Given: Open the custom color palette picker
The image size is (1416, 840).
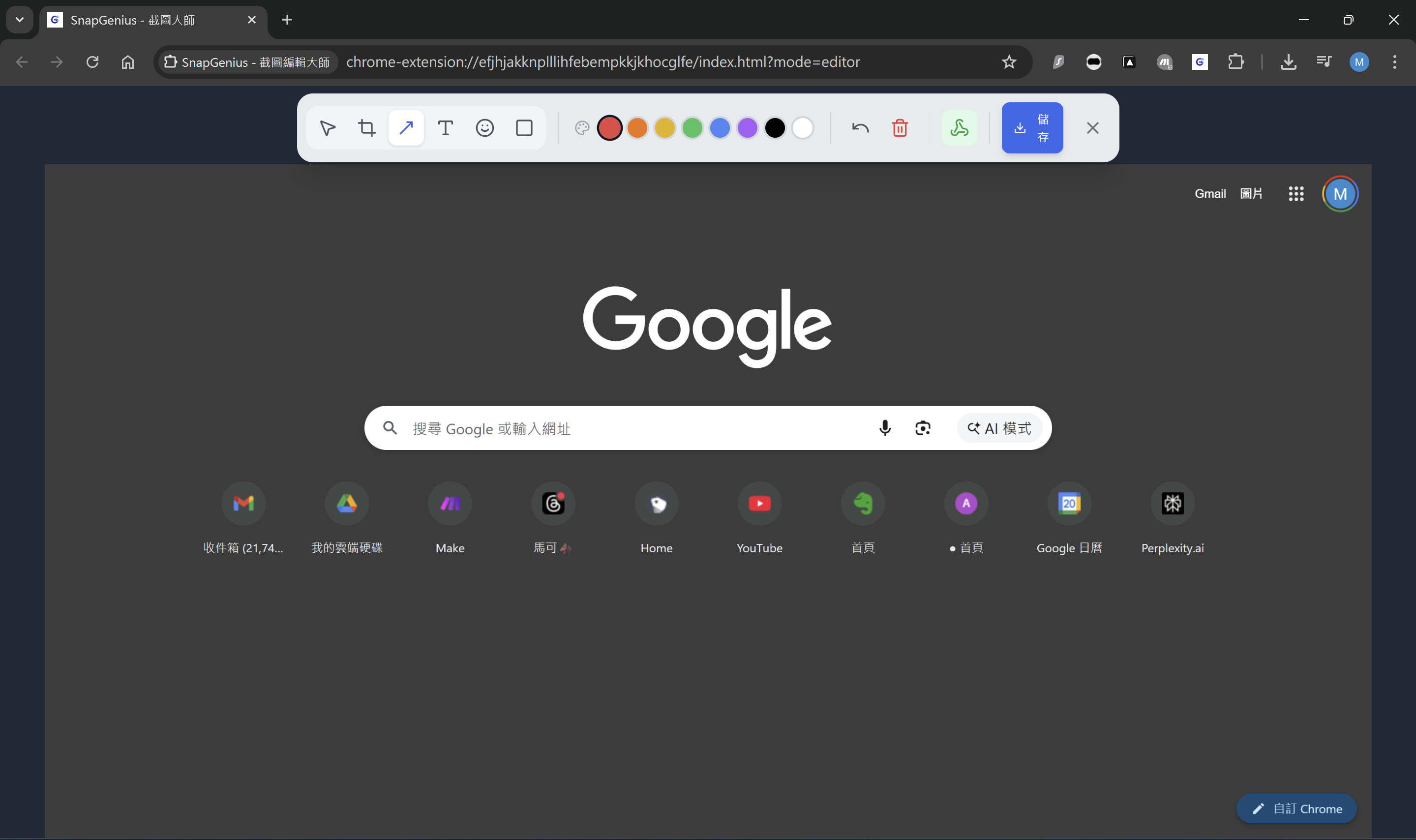Looking at the screenshot, I should click(581, 128).
